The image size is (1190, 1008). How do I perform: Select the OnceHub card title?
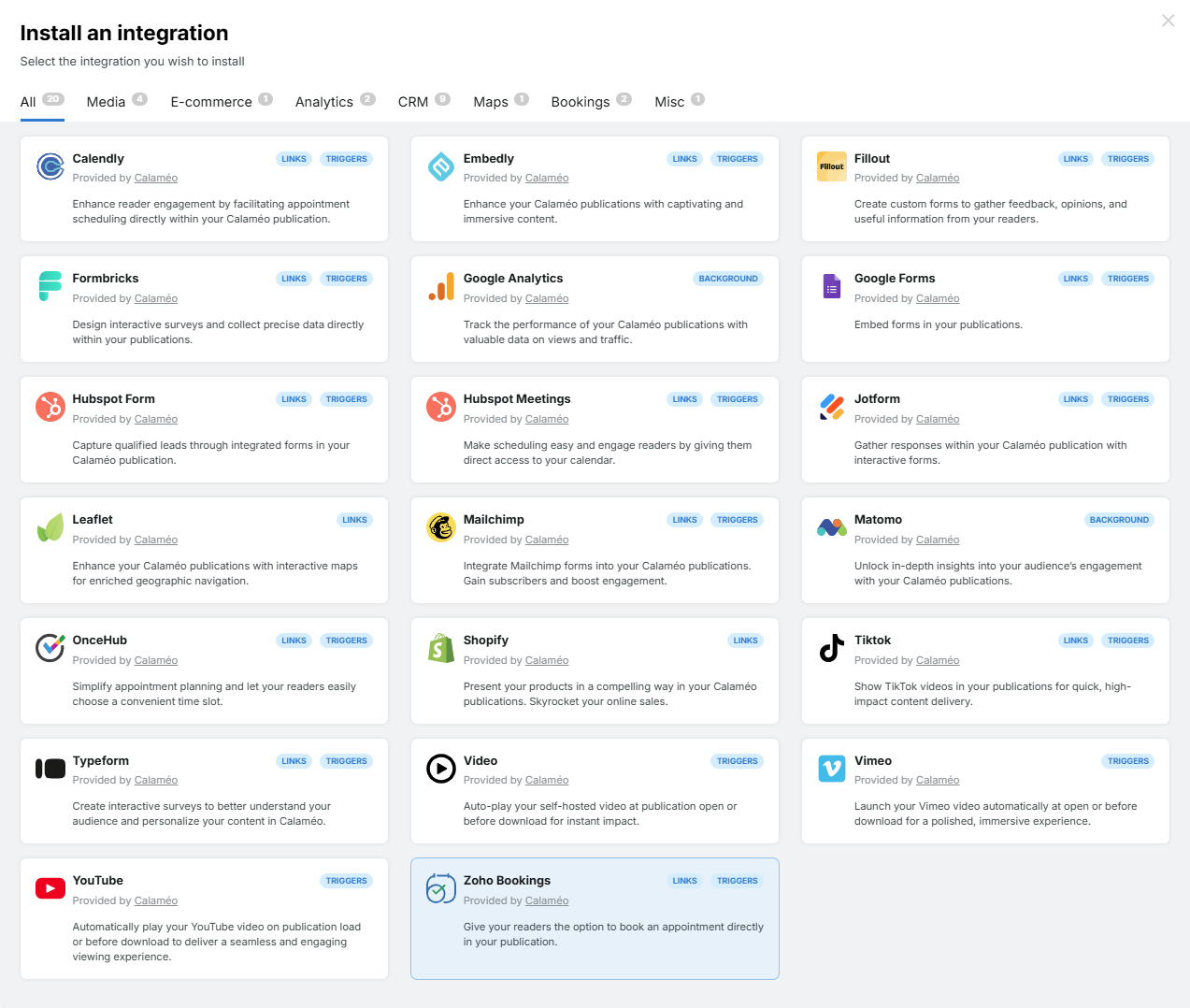click(x=100, y=641)
